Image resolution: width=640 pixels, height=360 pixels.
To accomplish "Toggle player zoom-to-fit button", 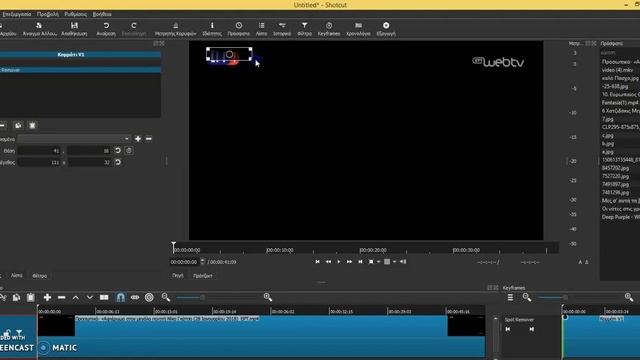I will tap(371, 262).
